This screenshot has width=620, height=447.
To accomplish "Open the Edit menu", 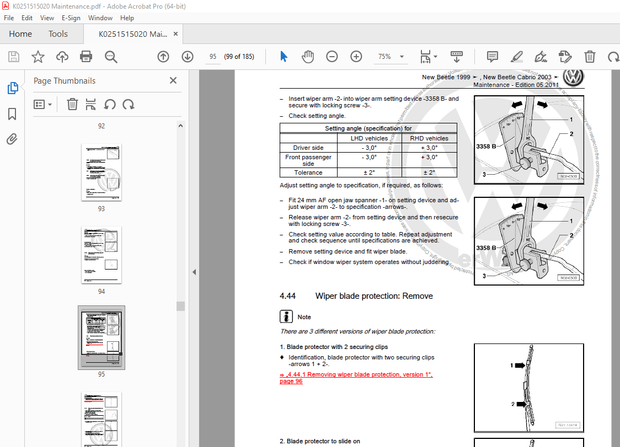I will (x=27, y=18).
